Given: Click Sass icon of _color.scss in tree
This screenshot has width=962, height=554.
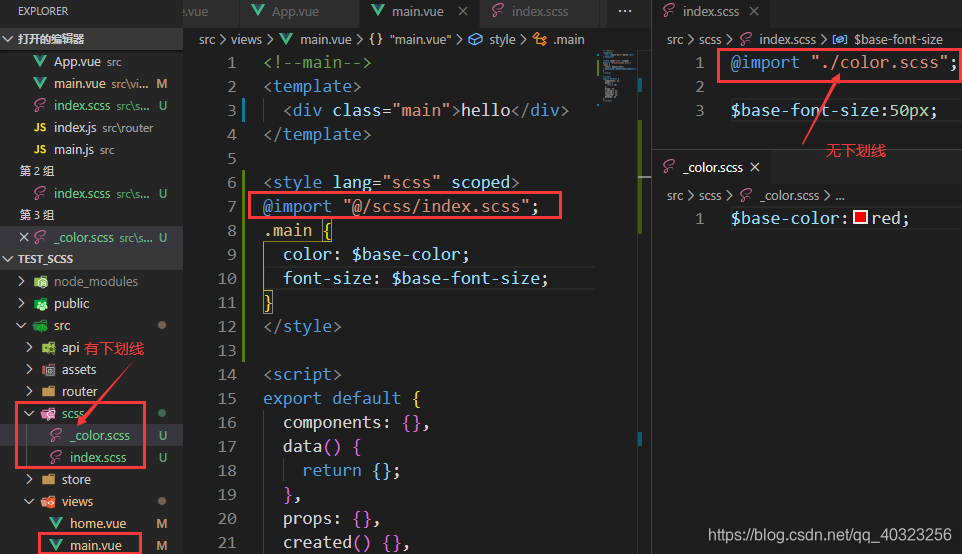Looking at the screenshot, I should click(56, 436).
